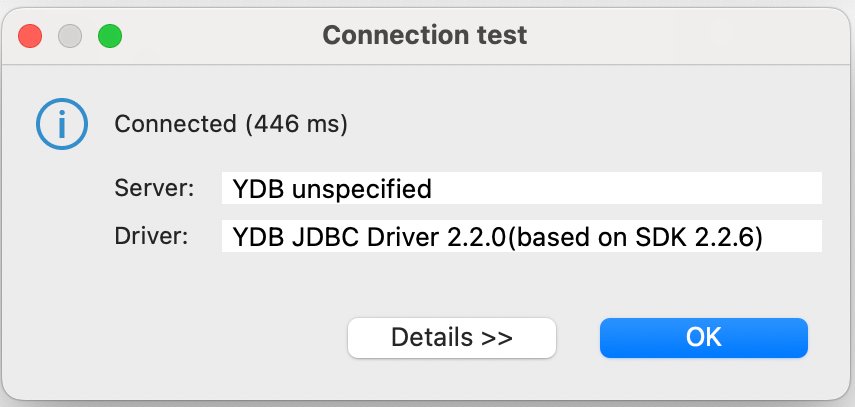Click the "(446 ms)" timing text
This screenshot has height=407, width=855.
[x=296, y=125]
